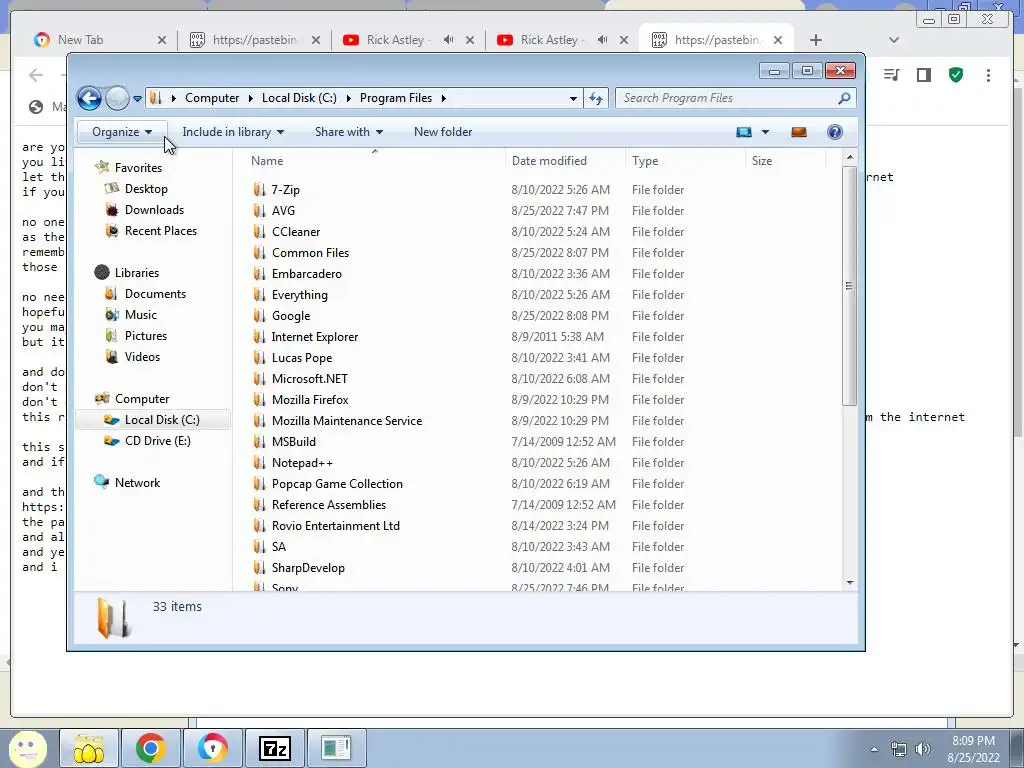Select the AVG folder icon
Screen dimensions: 1024x768
259,211
